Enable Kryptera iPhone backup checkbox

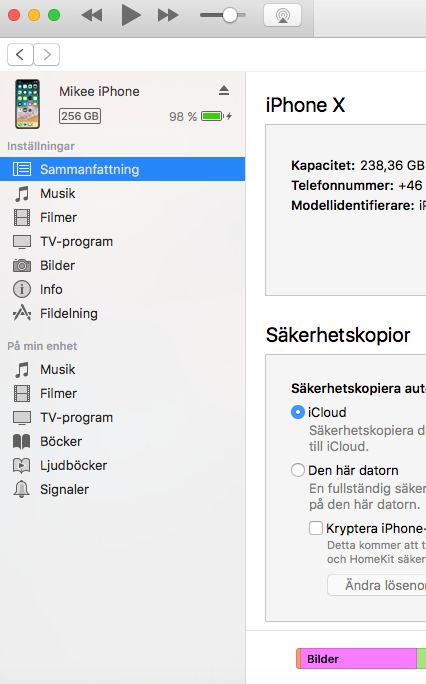pos(316,528)
